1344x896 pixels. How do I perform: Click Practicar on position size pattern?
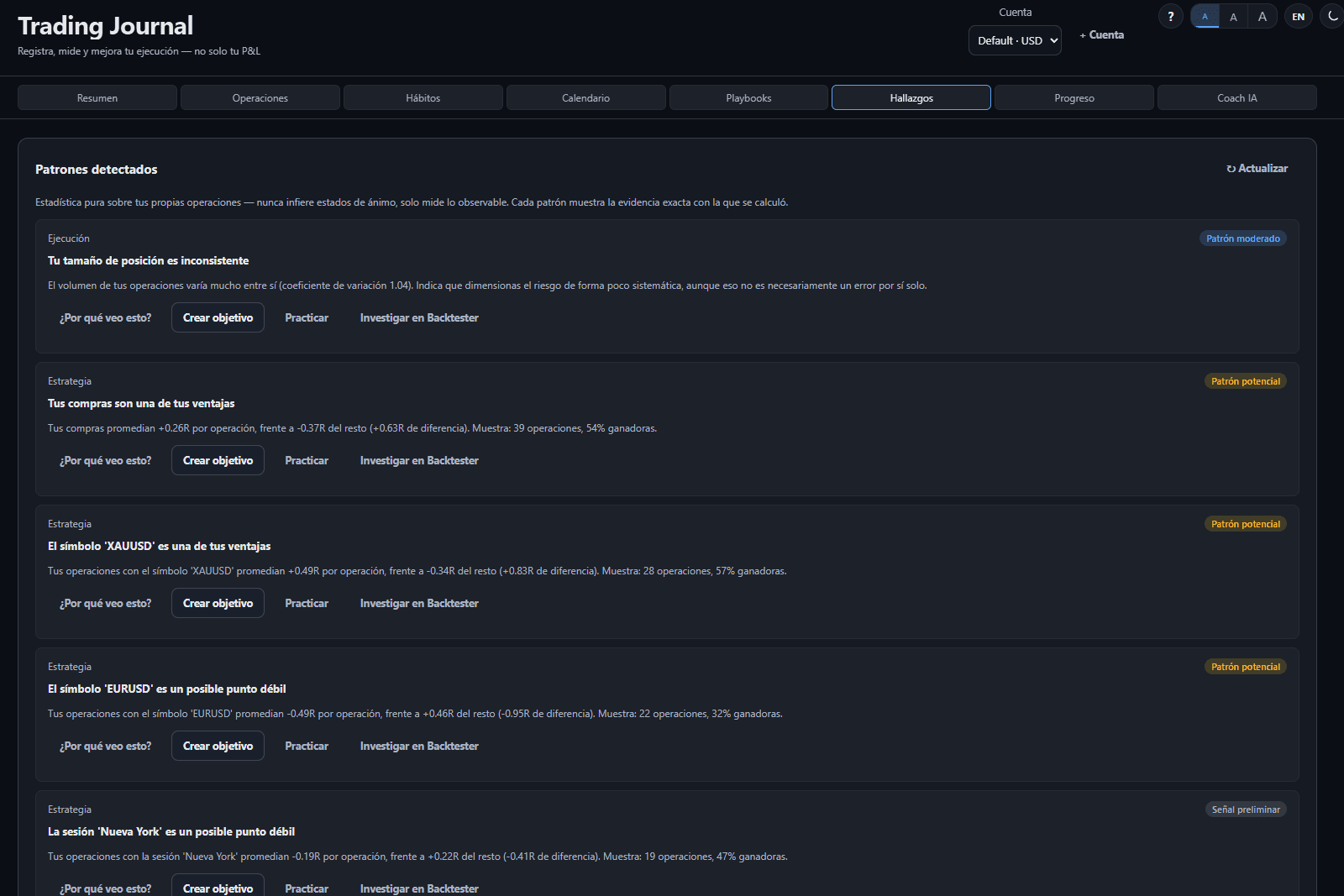[x=307, y=317]
